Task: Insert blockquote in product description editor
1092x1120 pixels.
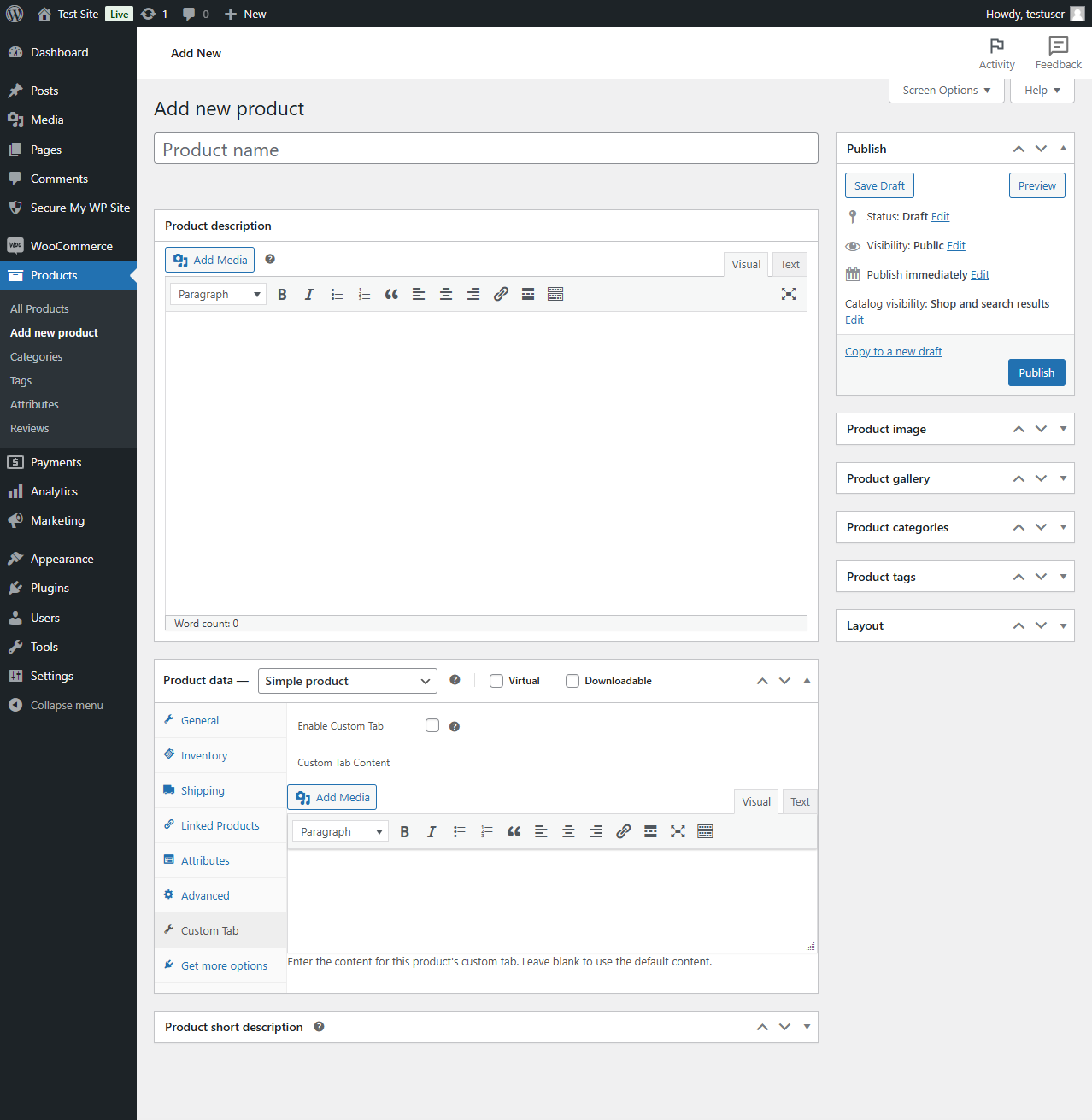Action: pyautogui.click(x=391, y=294)
